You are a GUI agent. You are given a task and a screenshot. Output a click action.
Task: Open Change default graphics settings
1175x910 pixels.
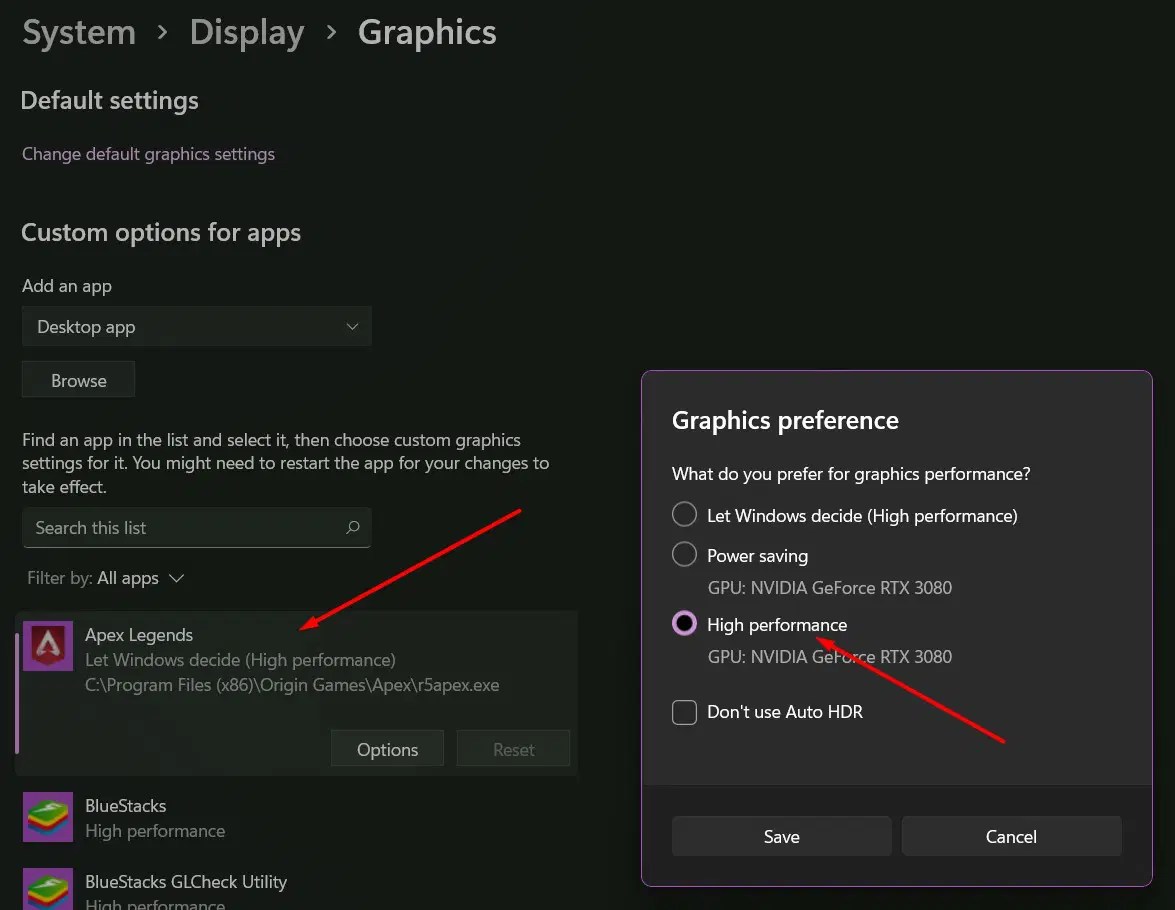click(x=148, y=154)
